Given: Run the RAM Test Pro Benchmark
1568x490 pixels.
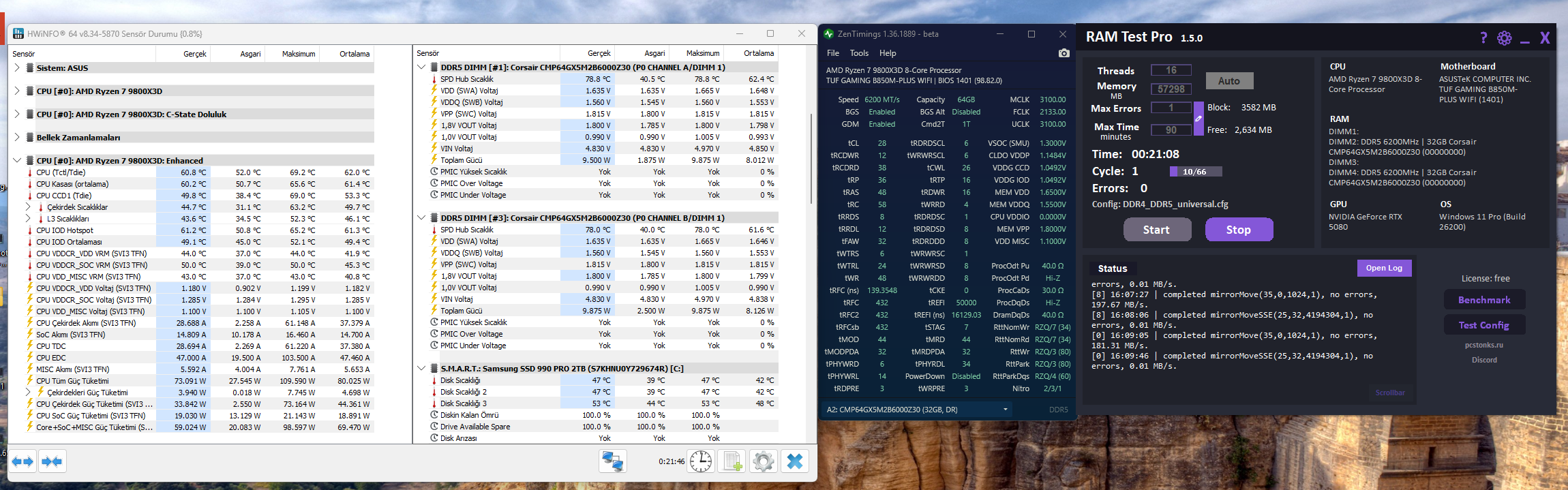Looking at the screenshot, I should click(1484, 300).
